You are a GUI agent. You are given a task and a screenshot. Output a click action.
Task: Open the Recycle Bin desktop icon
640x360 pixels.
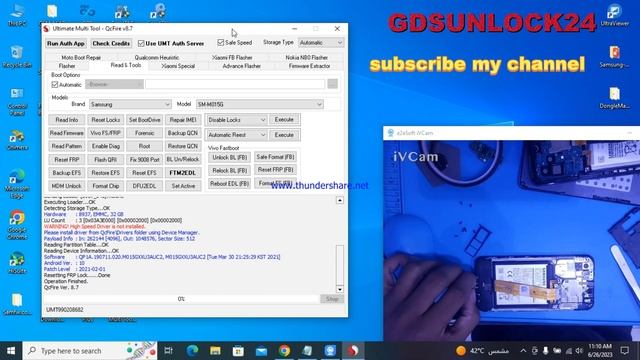[17, 56]
